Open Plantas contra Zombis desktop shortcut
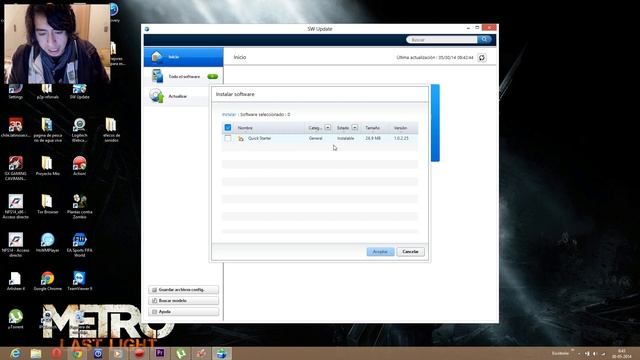Image resolution: width=640 pixels, height=360 pixels. pos(79,207)
